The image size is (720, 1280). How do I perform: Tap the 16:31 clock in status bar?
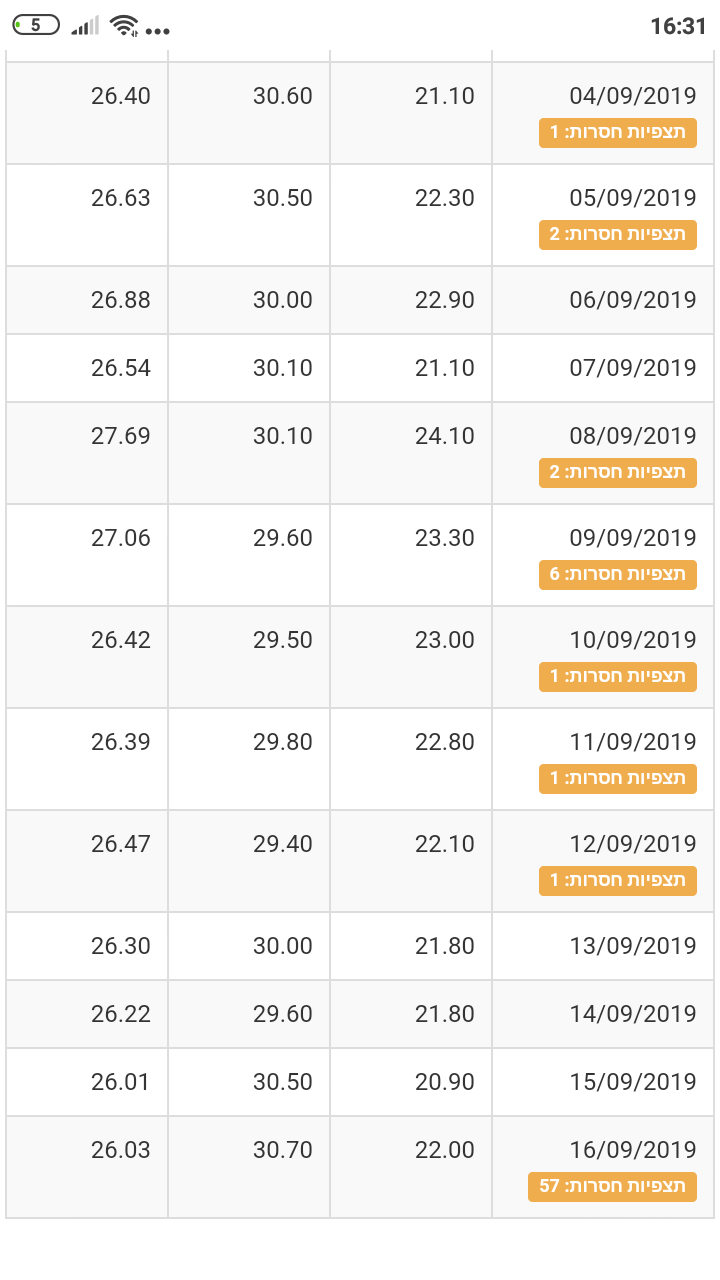pyautogui.click(x=678, y=26)
